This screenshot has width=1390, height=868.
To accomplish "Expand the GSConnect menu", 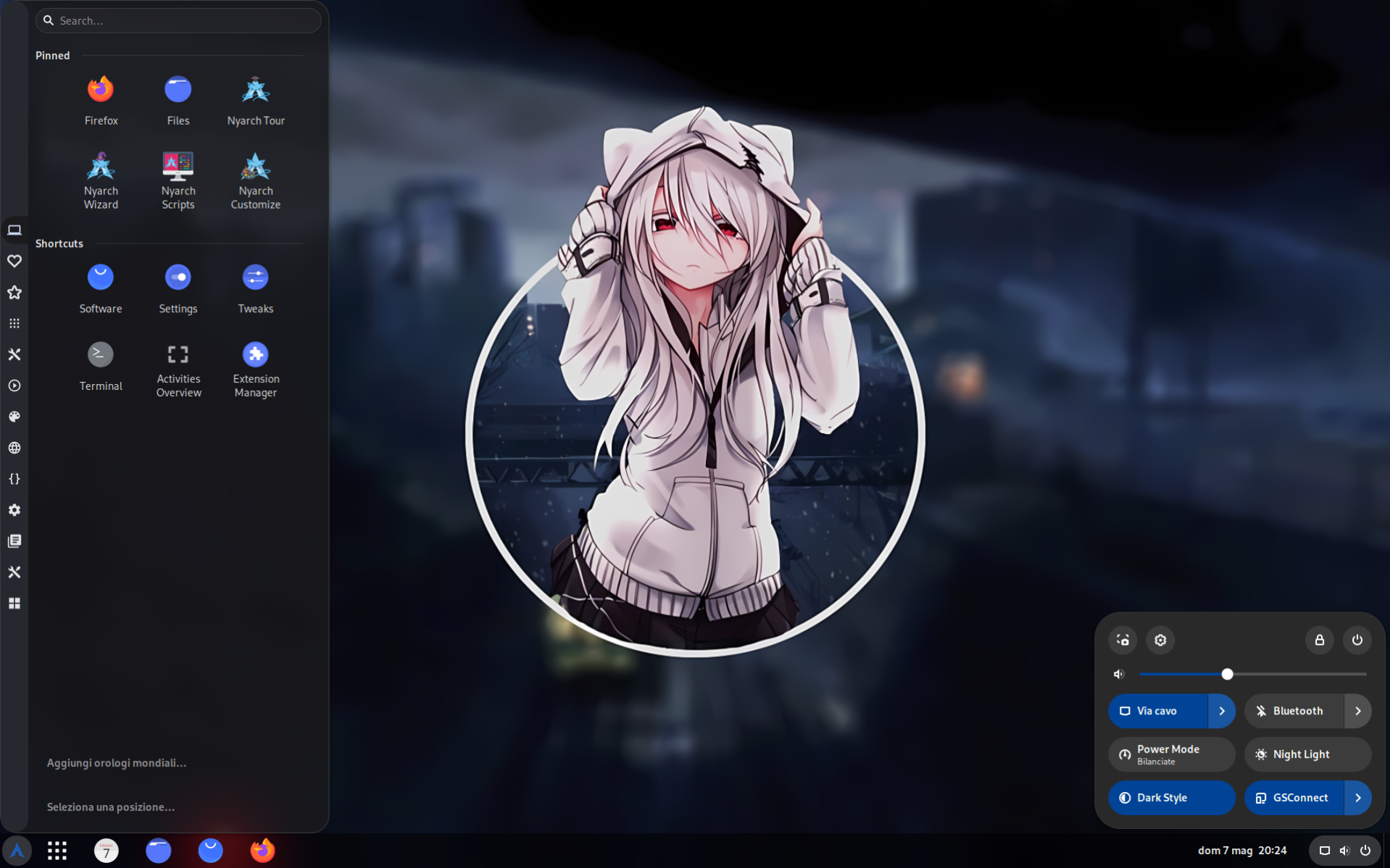I will (1358, 798).
